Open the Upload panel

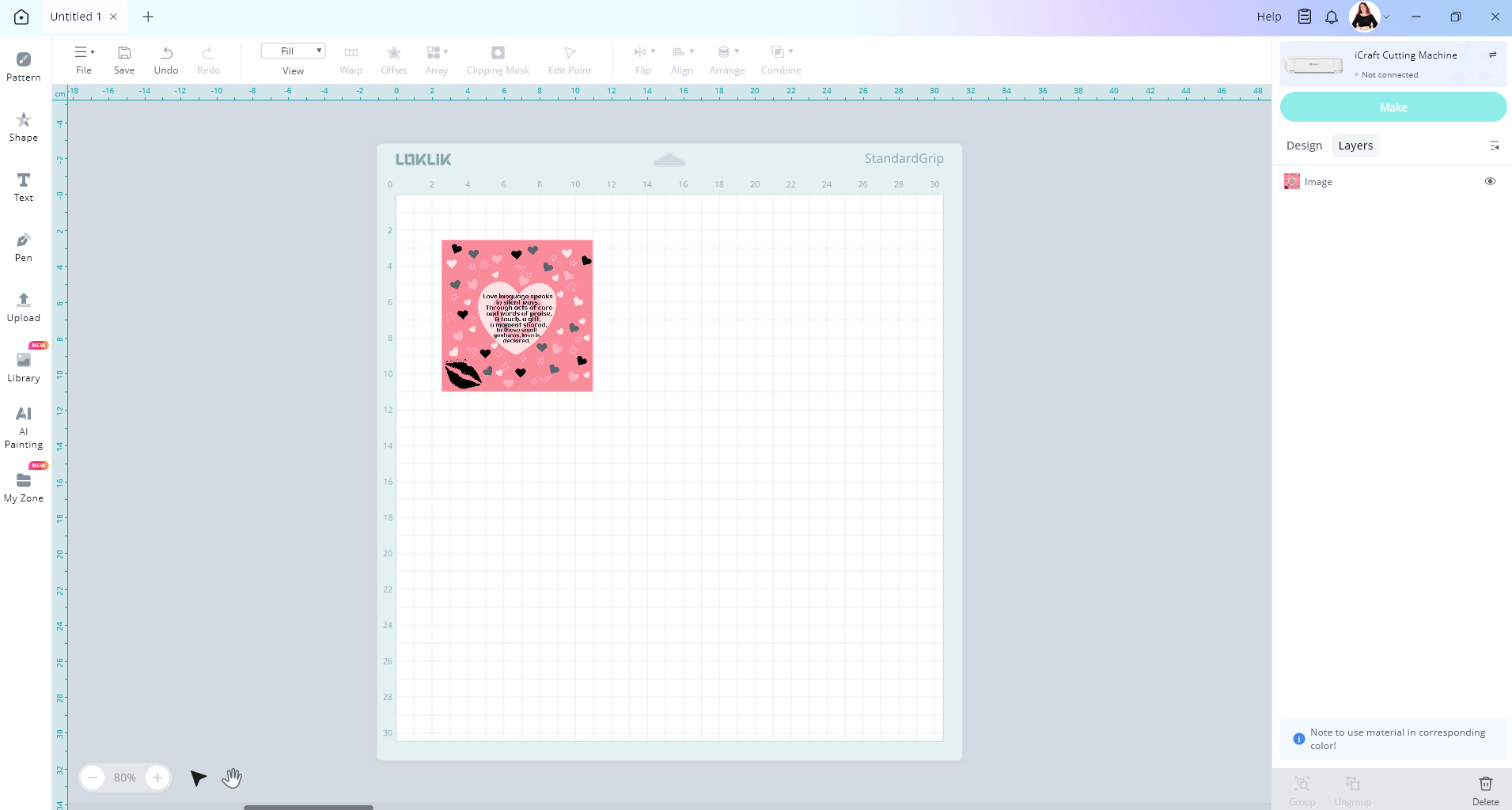click(24, 307)
